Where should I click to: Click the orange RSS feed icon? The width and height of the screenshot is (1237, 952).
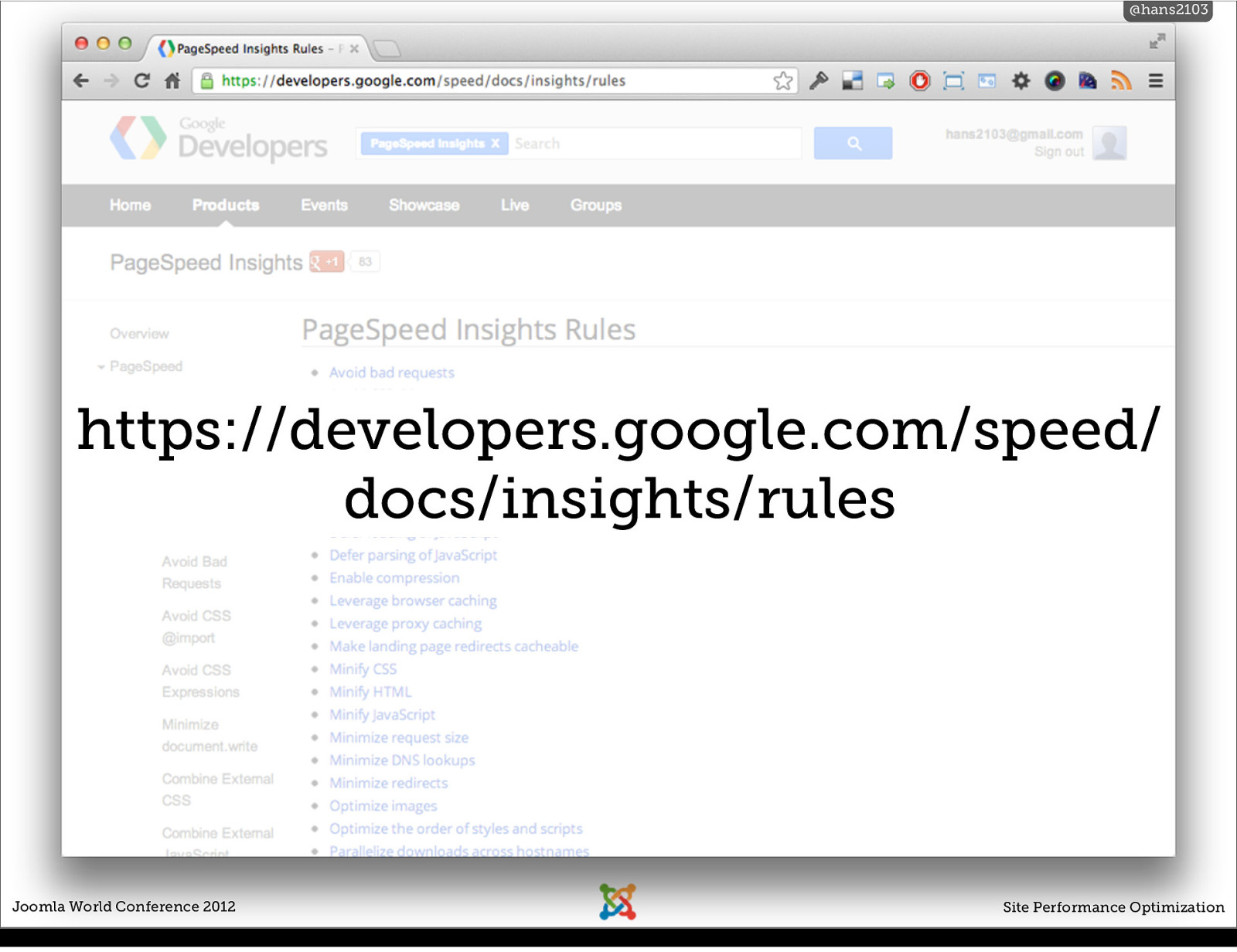coord(1122,80)
